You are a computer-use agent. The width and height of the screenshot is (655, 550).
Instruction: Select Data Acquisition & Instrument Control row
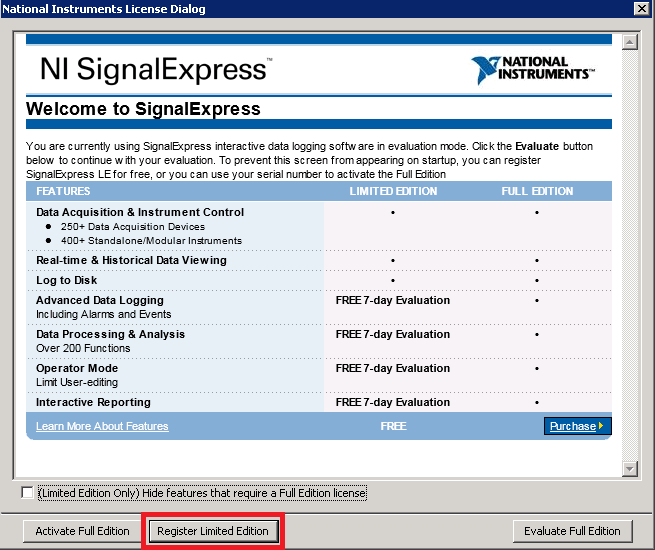pos(319,226)
